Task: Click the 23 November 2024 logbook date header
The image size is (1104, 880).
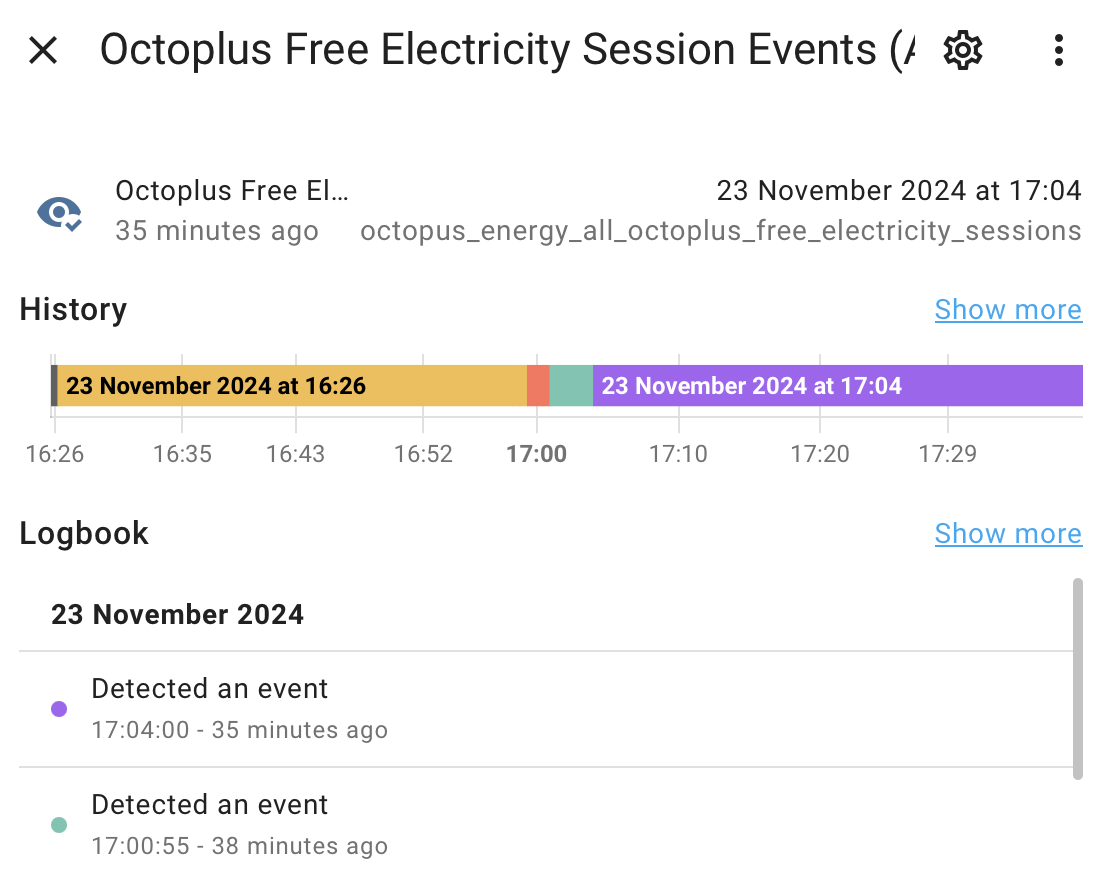Action: click(x=177, y=615)
